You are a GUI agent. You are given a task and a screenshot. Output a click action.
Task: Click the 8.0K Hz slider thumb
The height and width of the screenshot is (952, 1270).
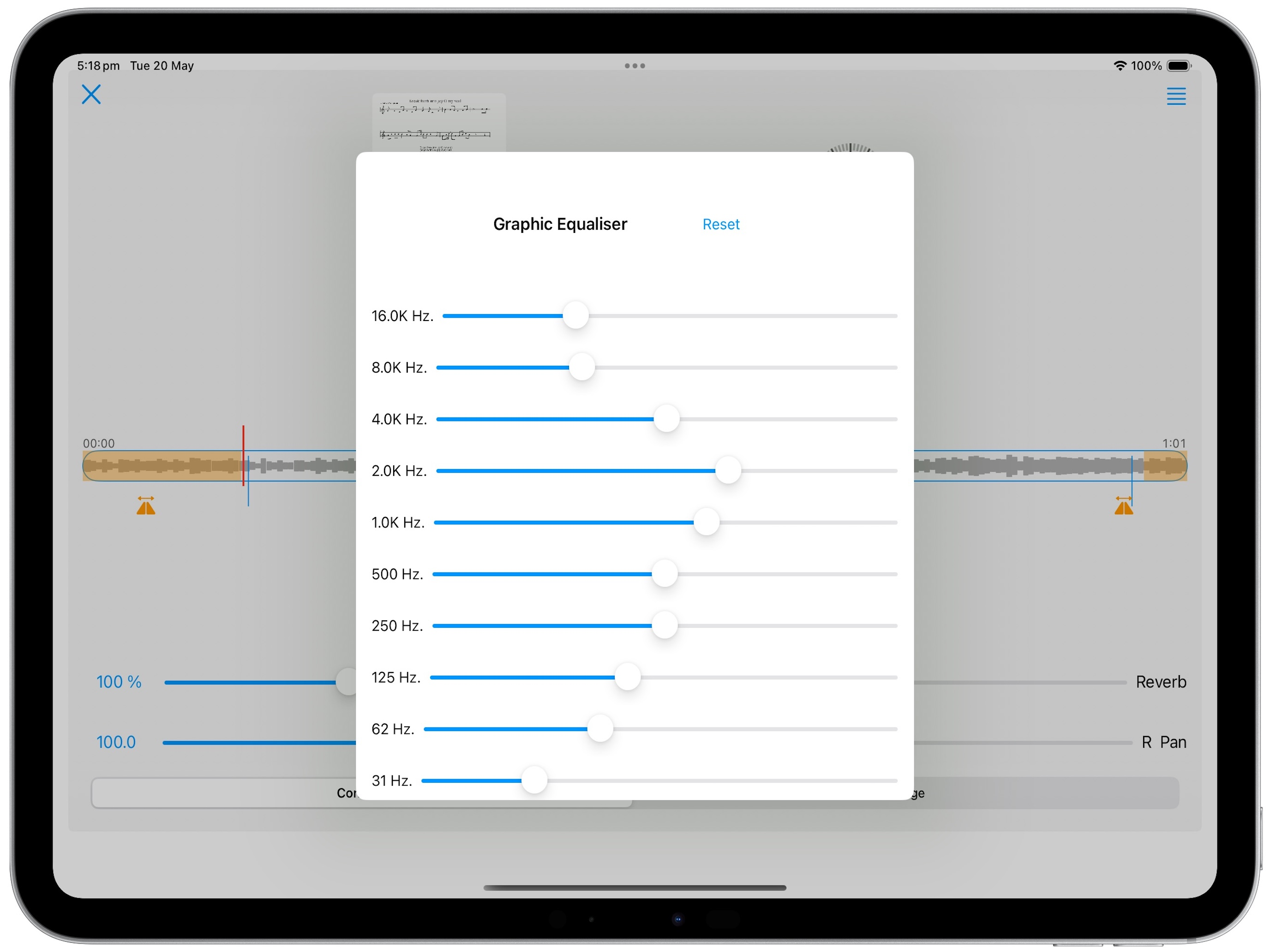point(581,367)
